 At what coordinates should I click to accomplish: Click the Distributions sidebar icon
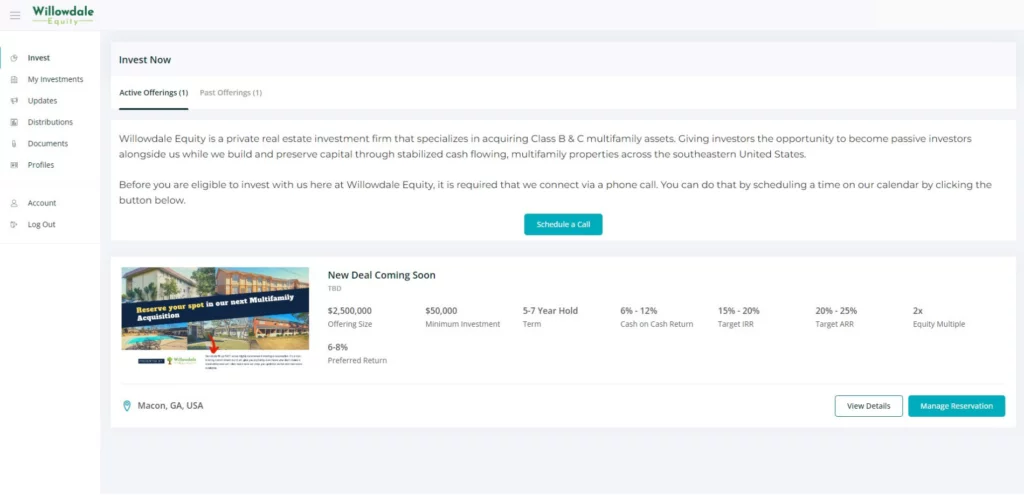pos(14,123)
